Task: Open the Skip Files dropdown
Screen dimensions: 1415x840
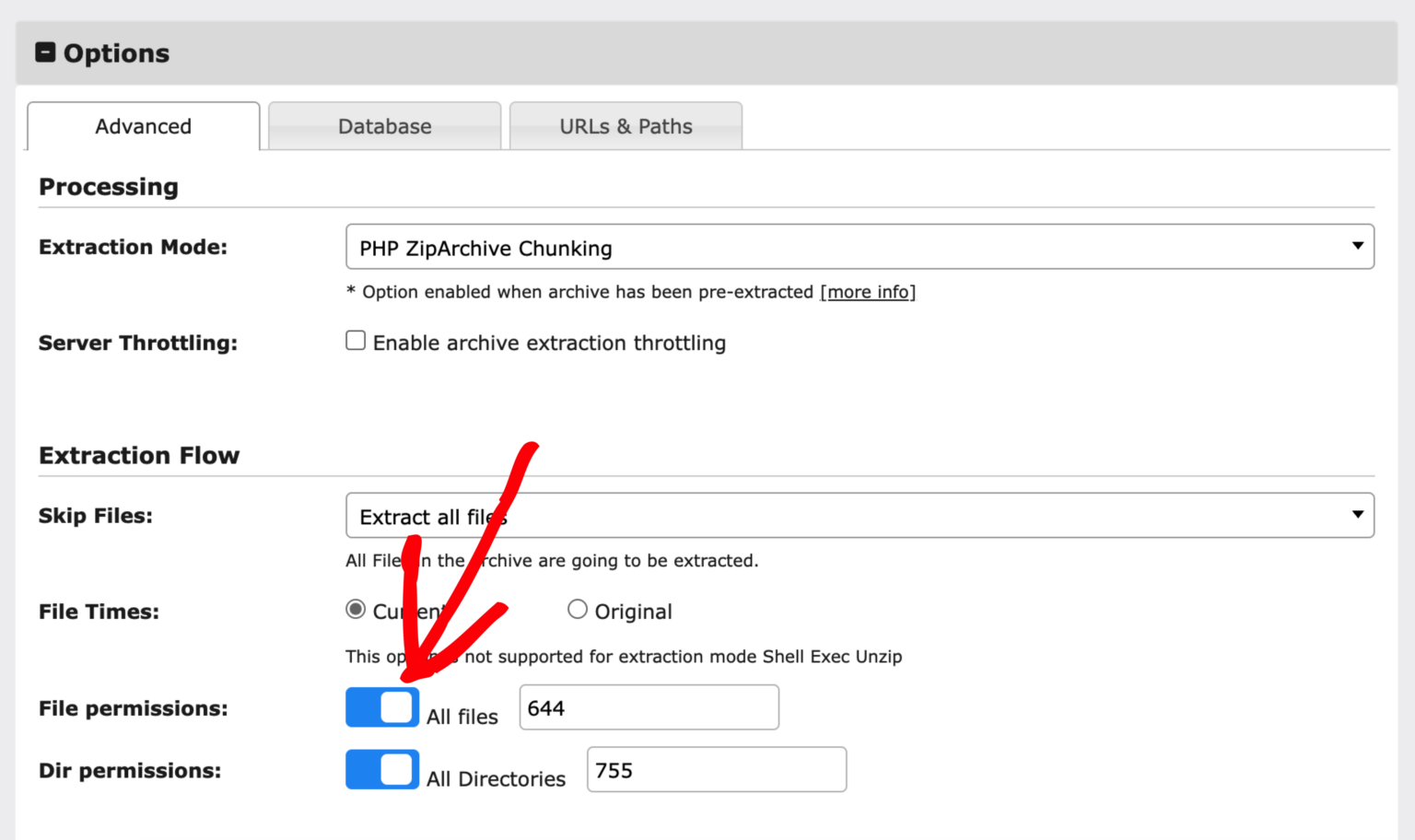Action: pyautogui.click(x=857, y=515)
